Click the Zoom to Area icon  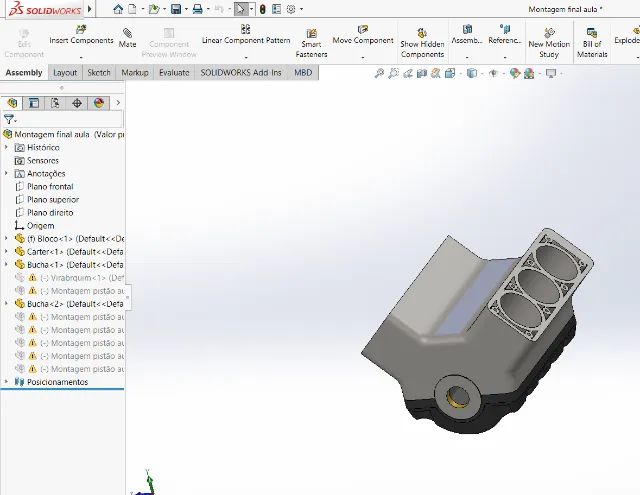pos(393,73)
